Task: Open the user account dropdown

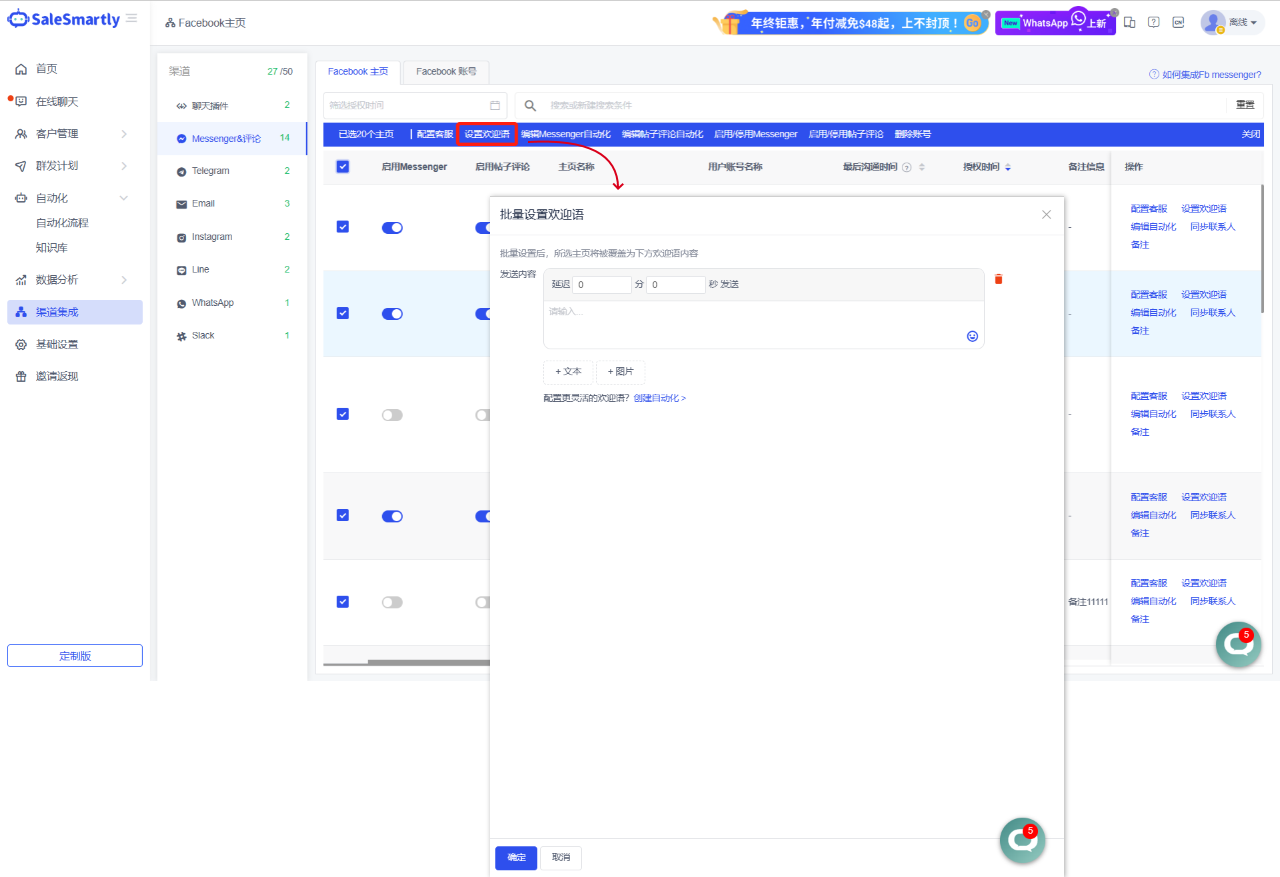Action: 1232,22
